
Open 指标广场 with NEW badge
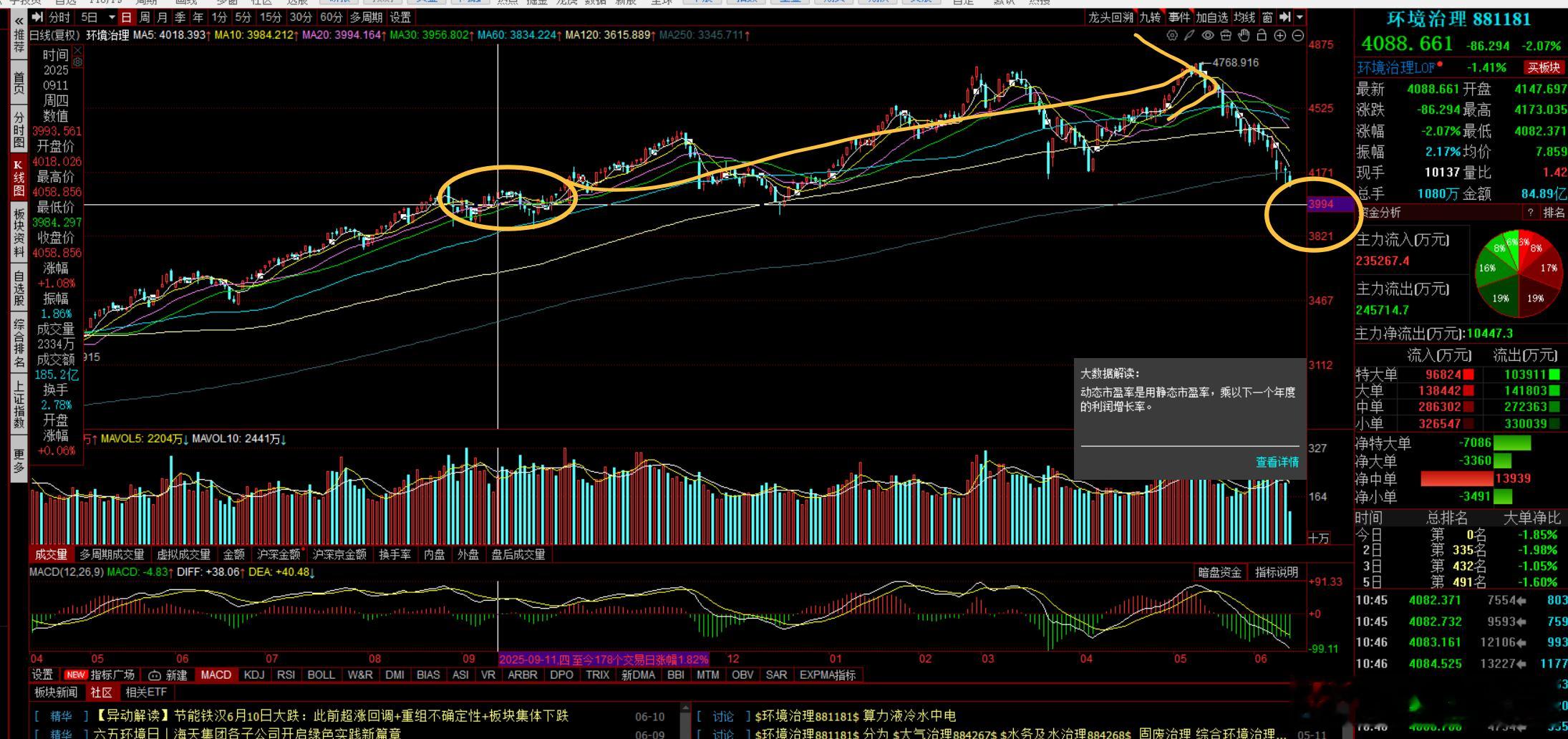tap(100, 675)
